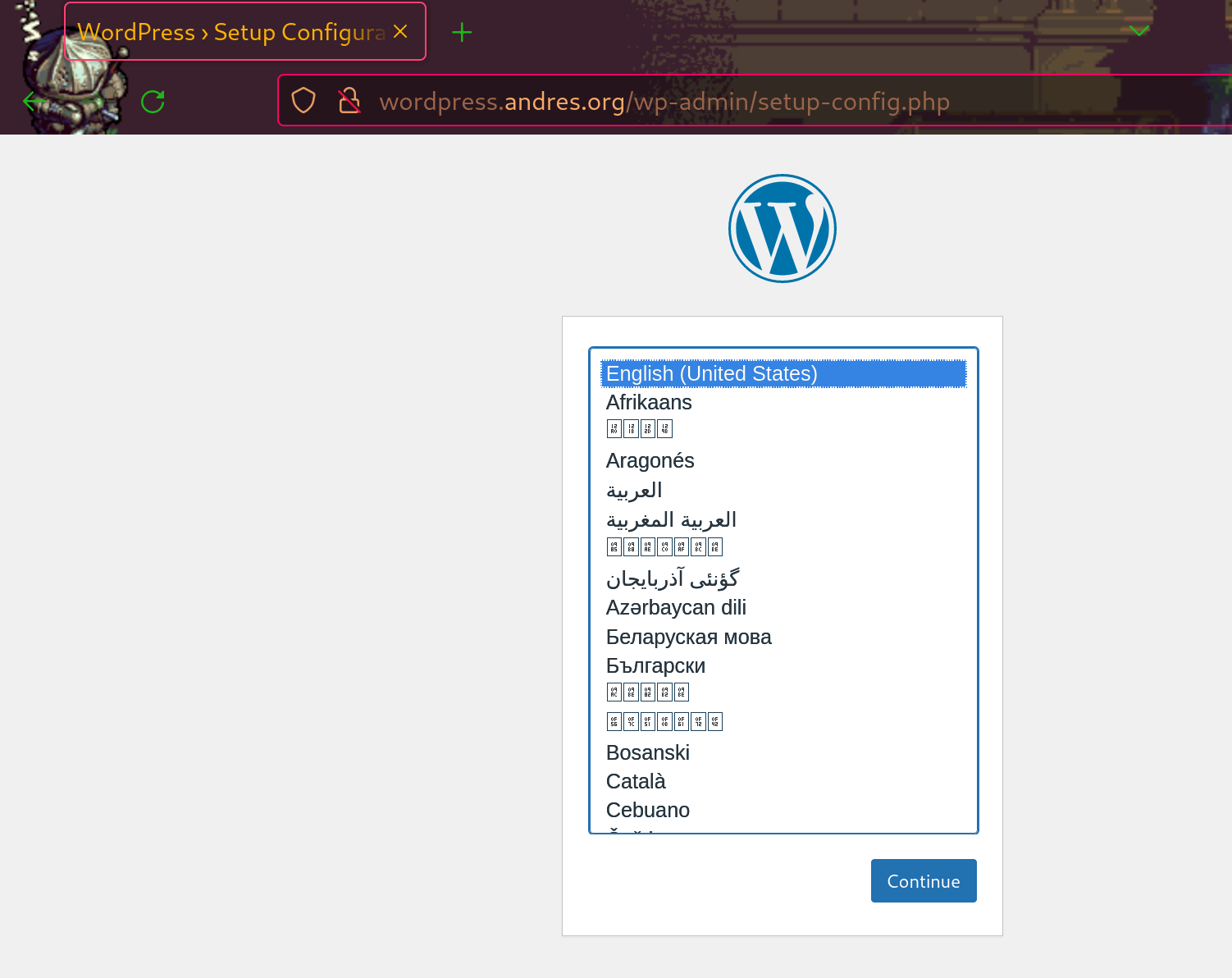Select English (United States) language
The image size is (1232, 978).
(783, 373)
